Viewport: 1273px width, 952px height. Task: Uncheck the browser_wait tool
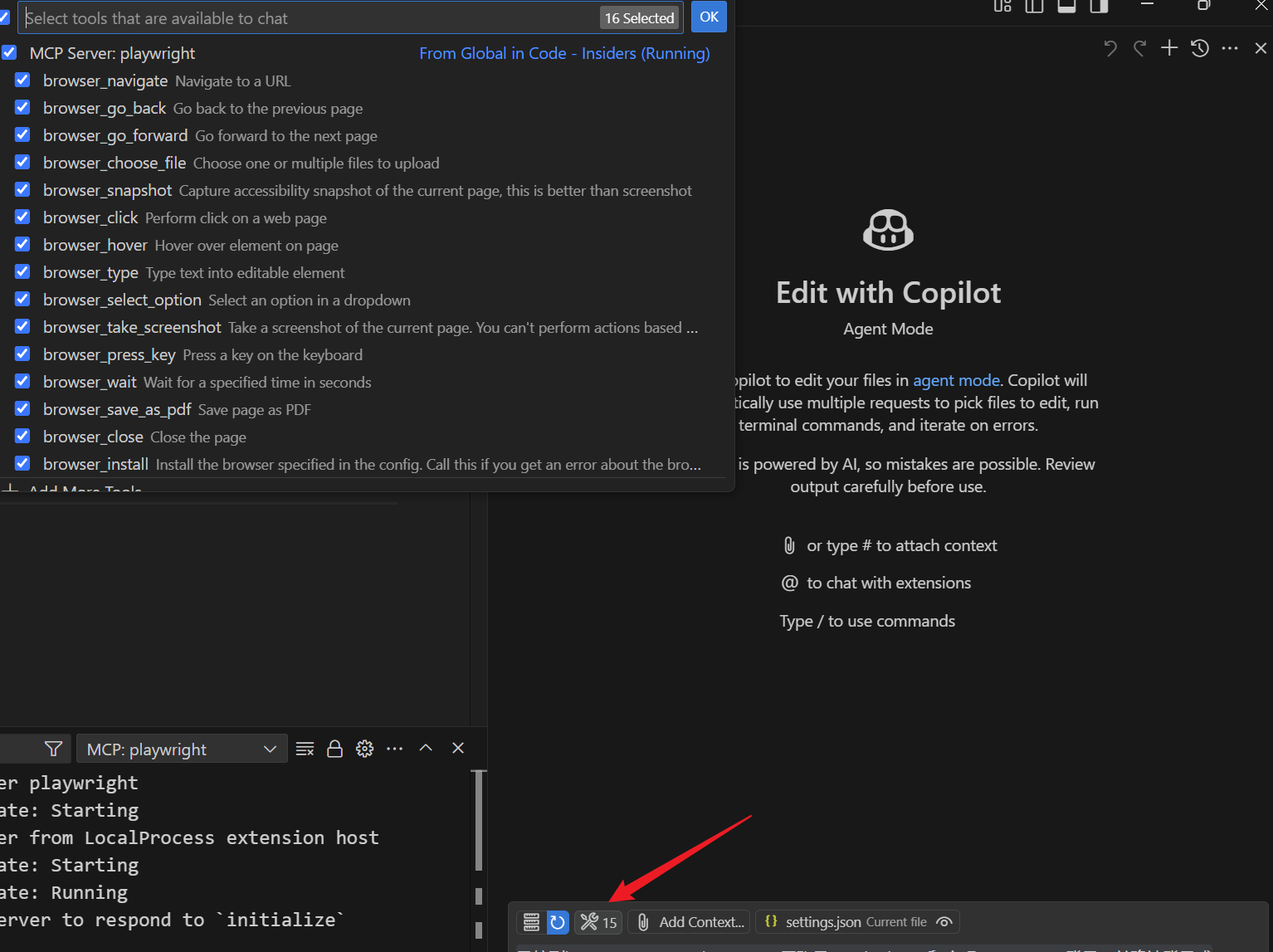click(22, 381)
